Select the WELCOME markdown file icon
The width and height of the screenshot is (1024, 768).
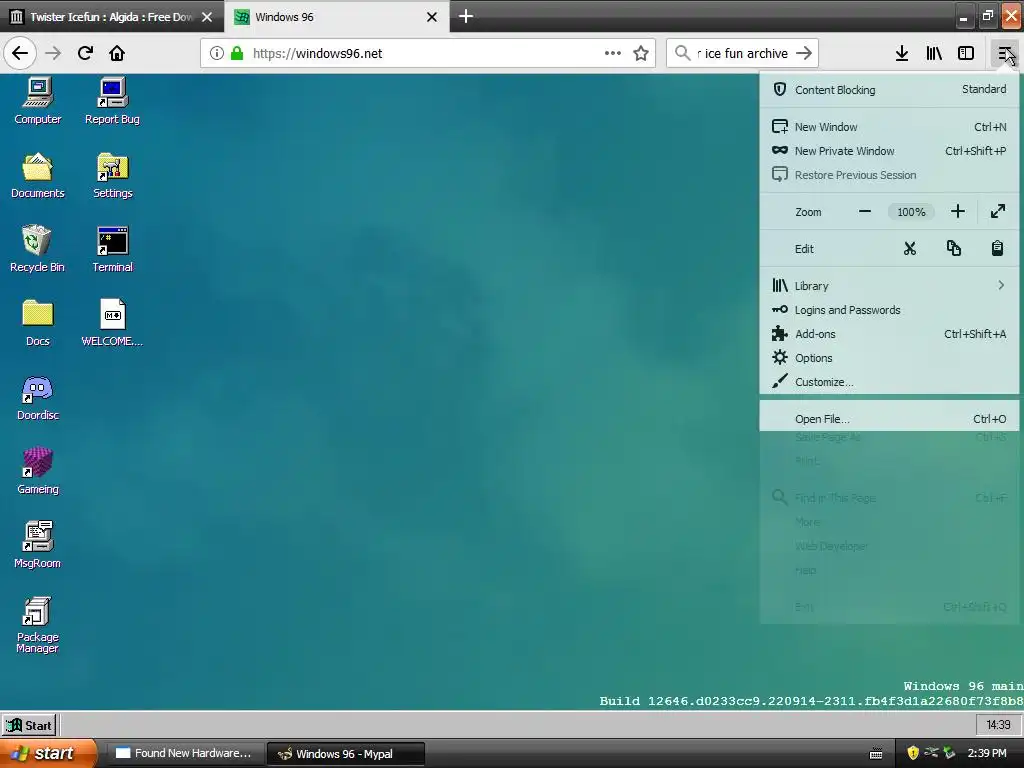(112, 323)
